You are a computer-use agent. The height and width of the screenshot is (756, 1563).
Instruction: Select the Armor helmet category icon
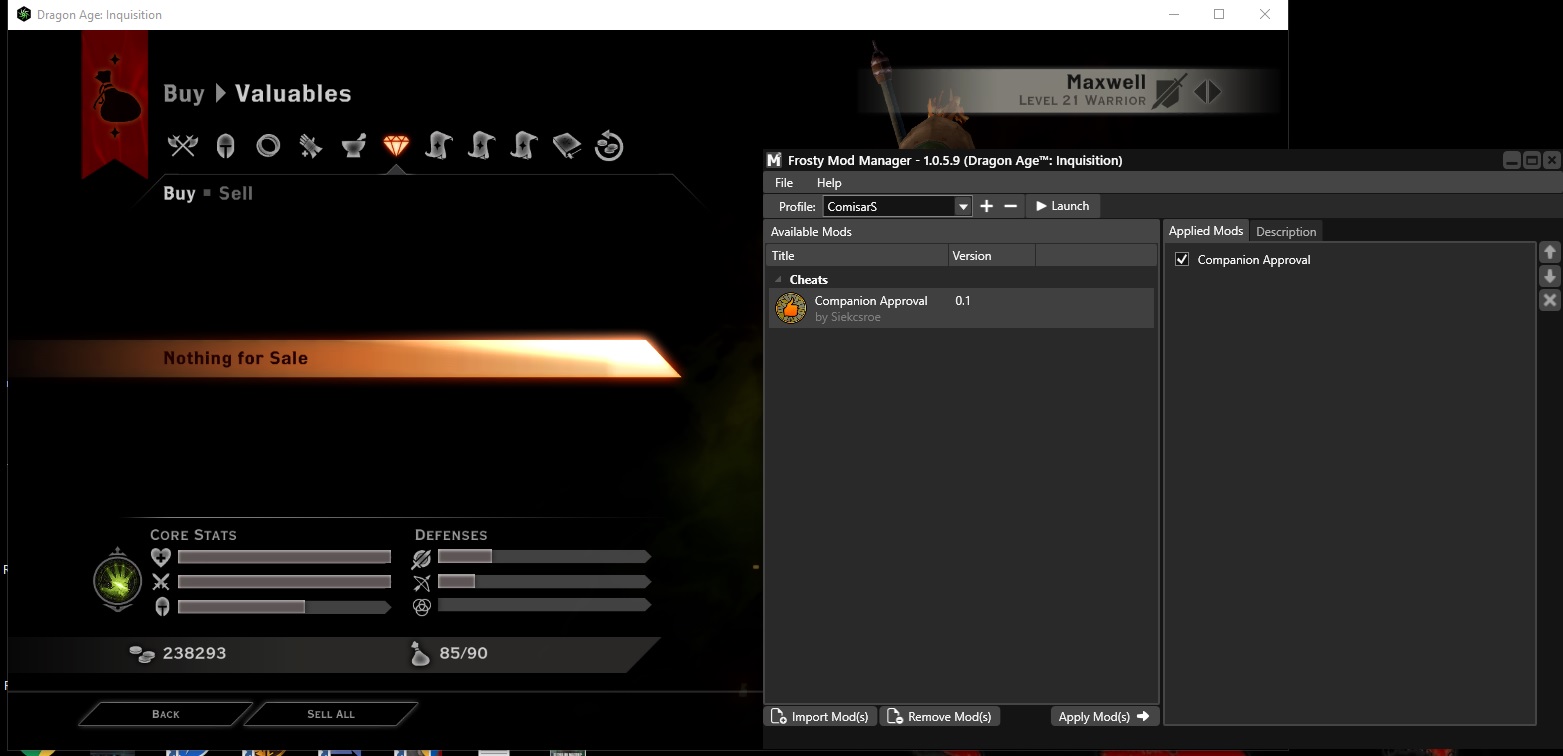pyautogui.click(x=226, y=146)
